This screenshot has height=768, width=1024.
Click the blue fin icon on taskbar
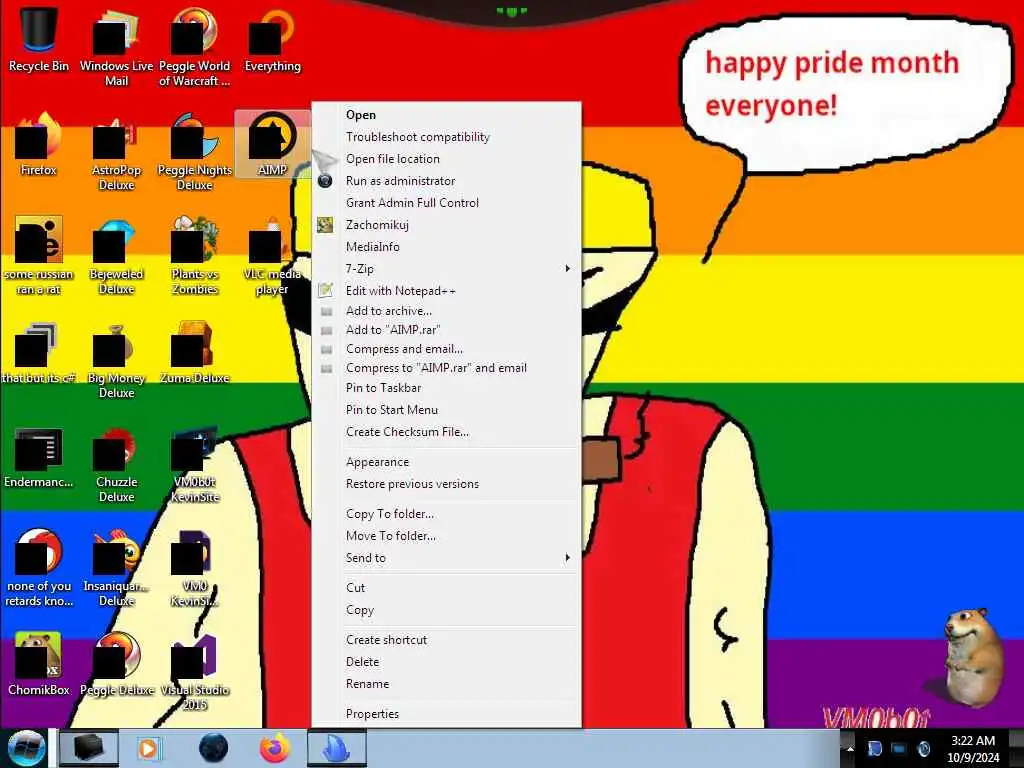(x=336, y=748)
